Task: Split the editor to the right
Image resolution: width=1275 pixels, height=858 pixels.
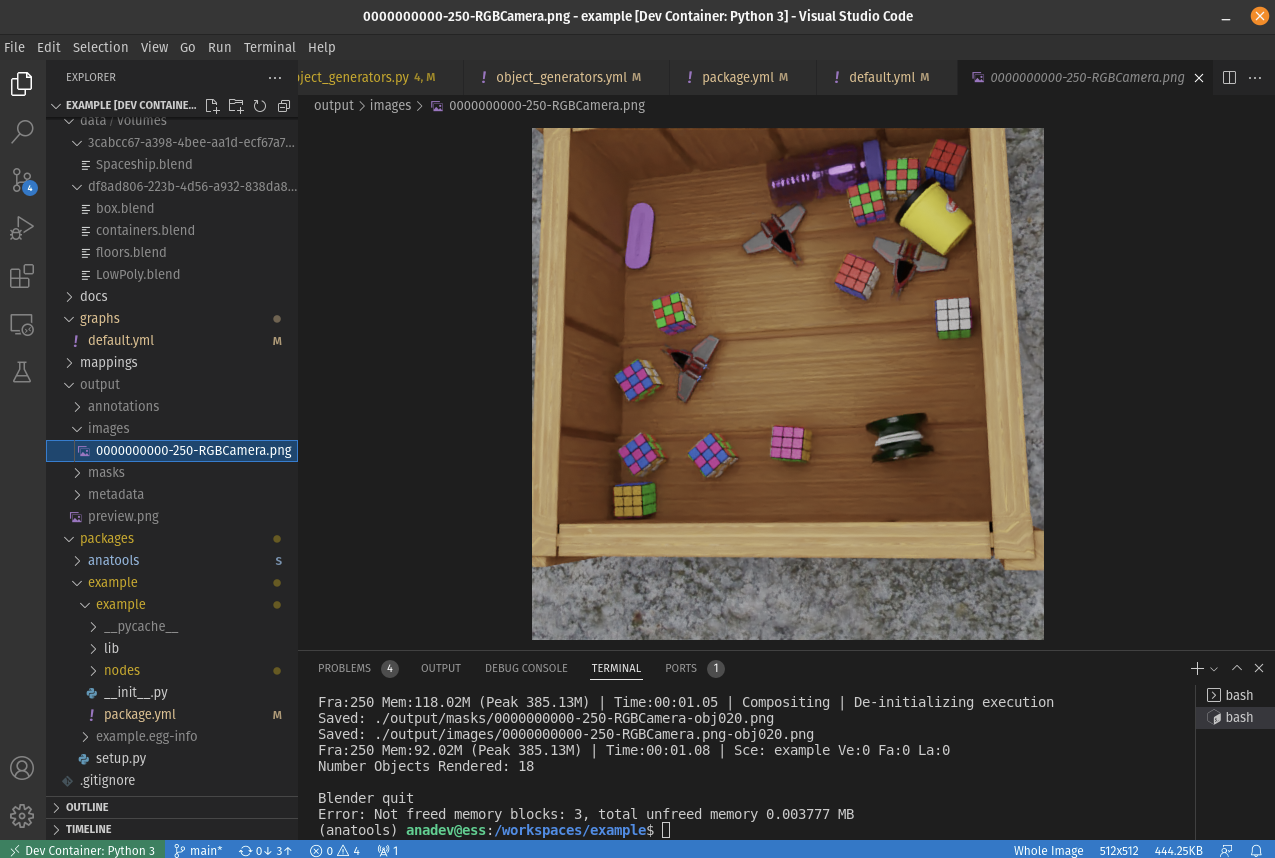Action: [x=1229, y=78]
